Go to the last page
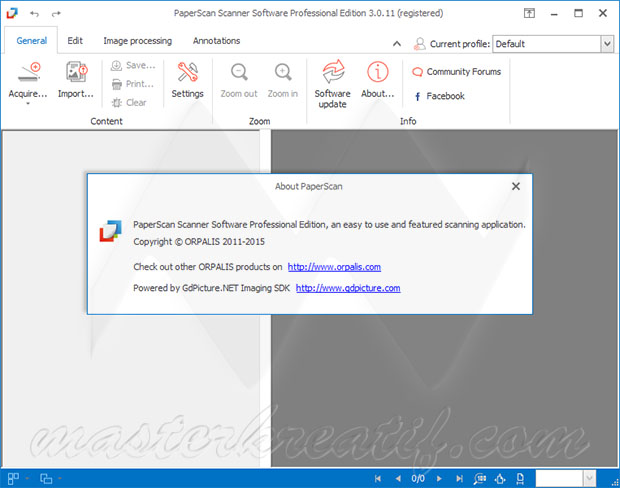 (x=459, y=479)
